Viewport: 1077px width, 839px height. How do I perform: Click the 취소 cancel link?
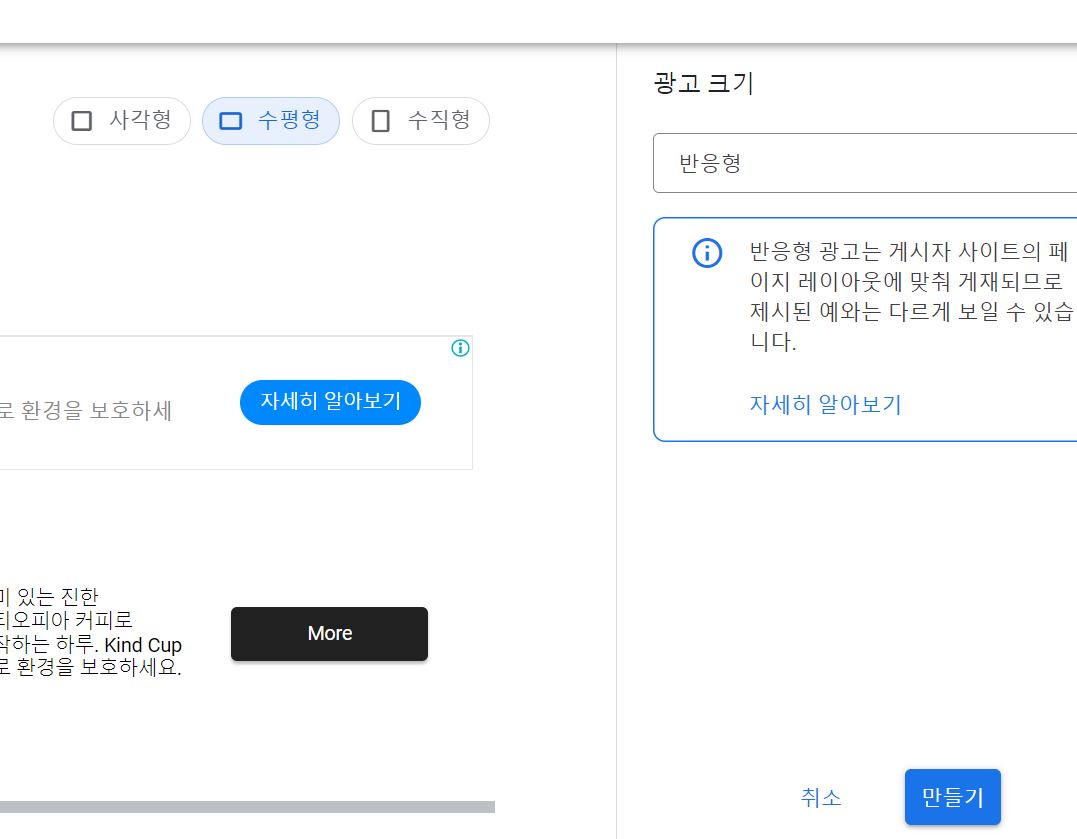(820, 797)
